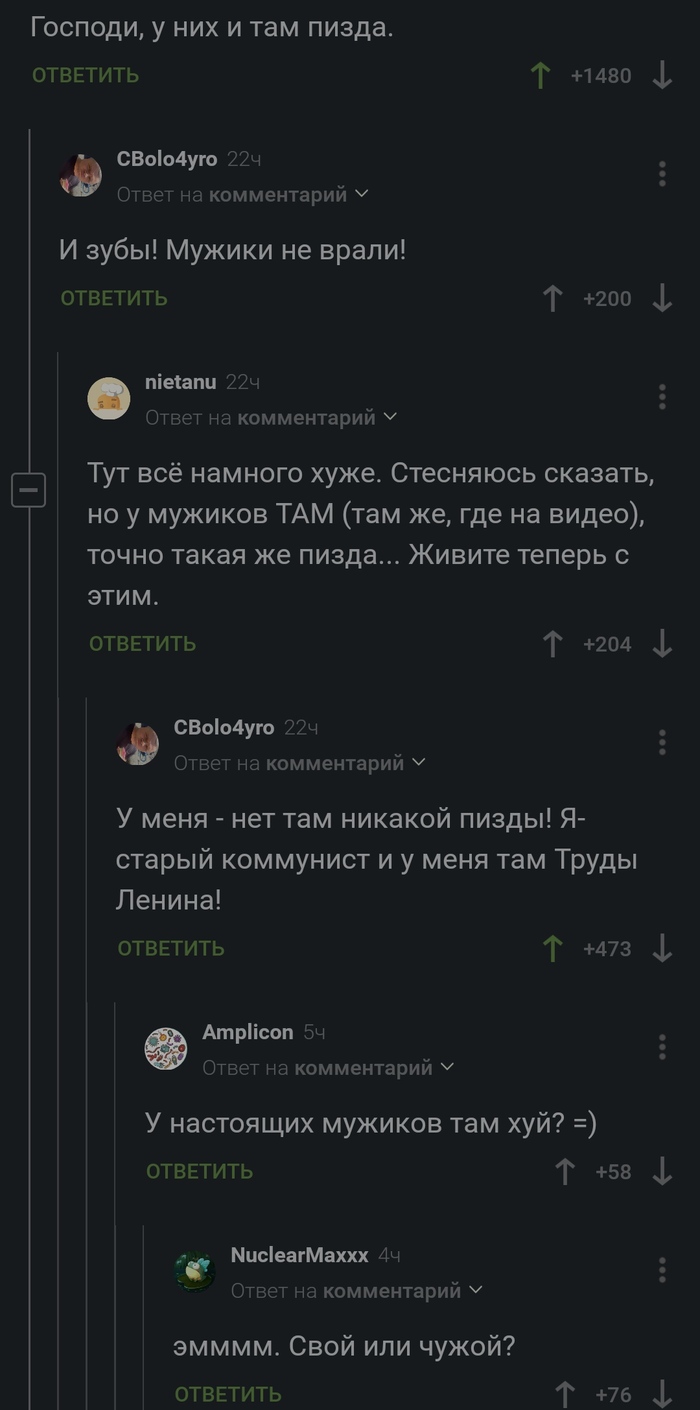The image size is (700, 1410).
Task: Downvote Amplicon's comment
Action: point(661,1171)
